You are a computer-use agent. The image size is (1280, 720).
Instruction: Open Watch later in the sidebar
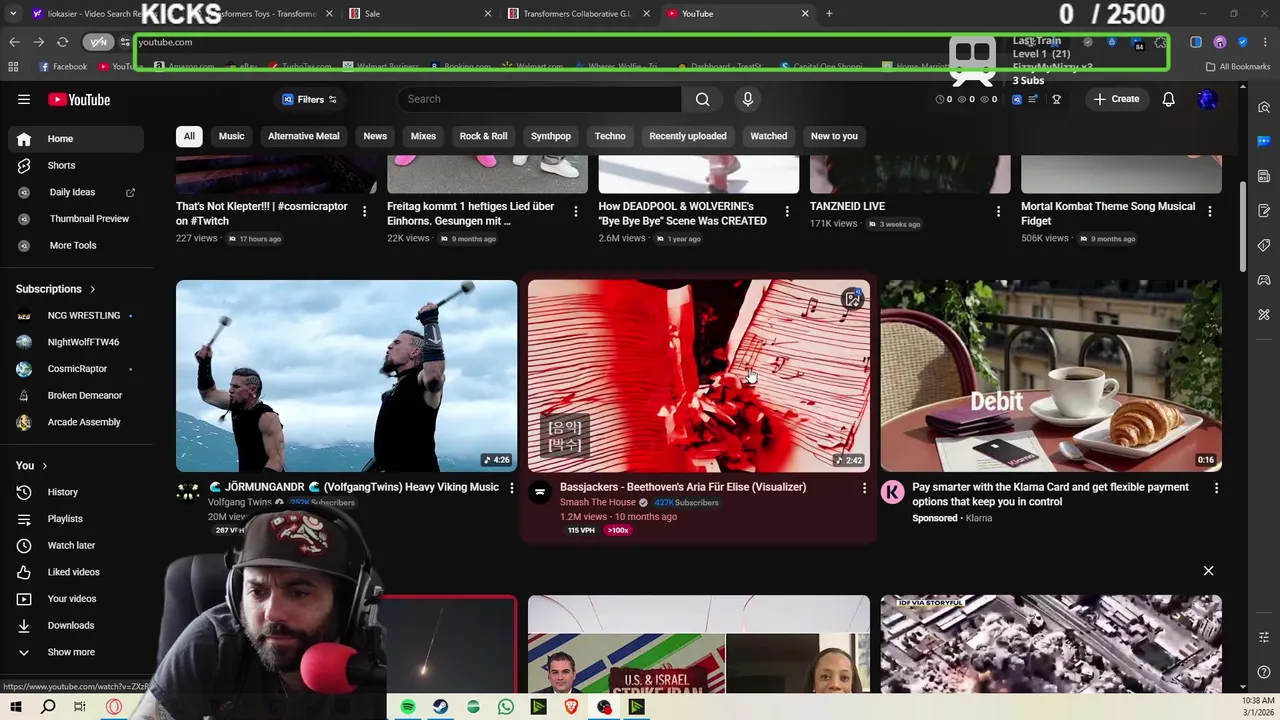76,545
